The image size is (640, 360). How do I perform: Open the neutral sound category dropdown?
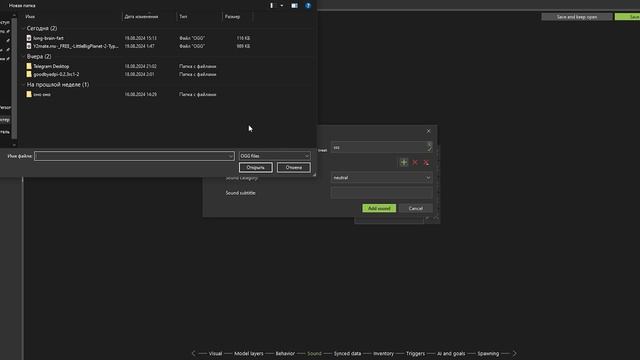pos(382,178)
